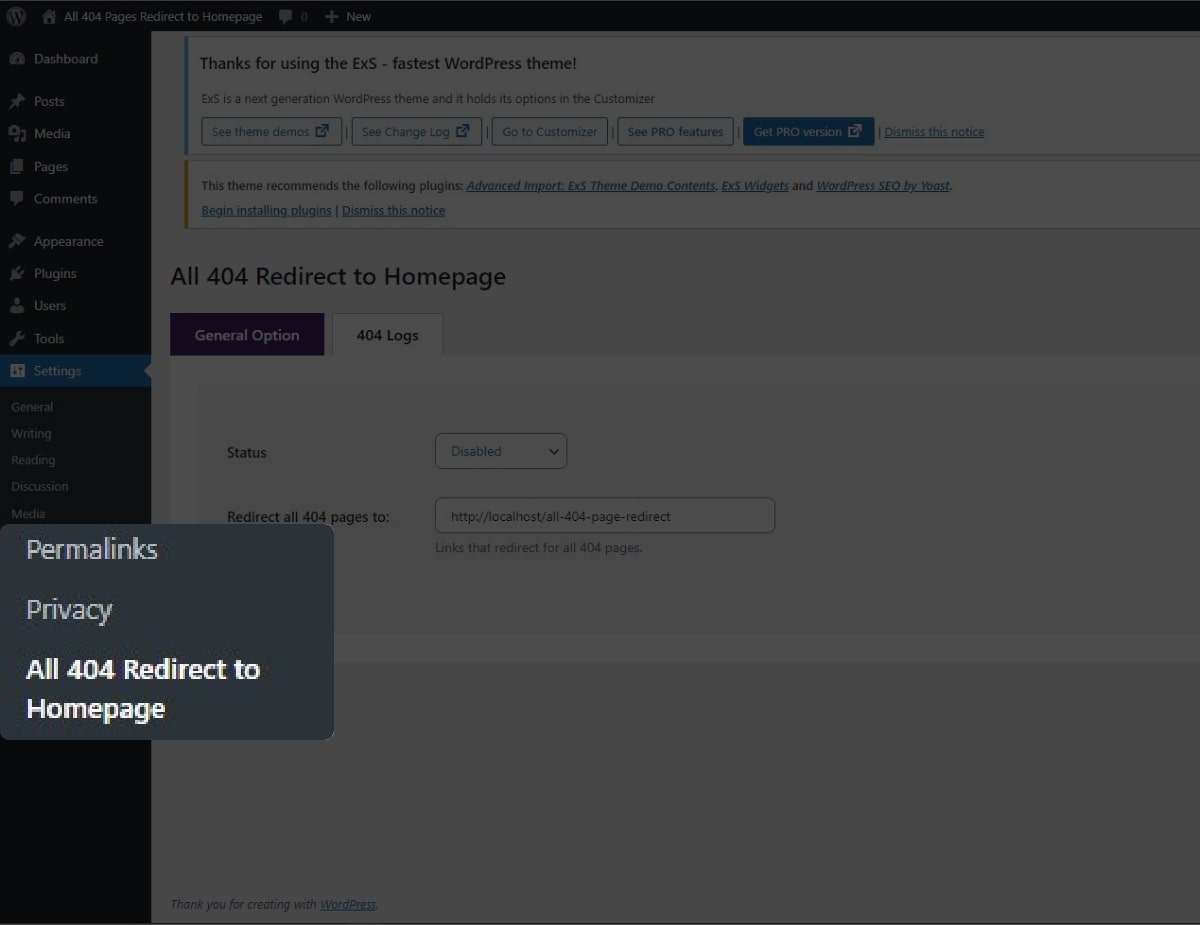Viewport: 1200px width, 925px height.
Task: Open Tools via the wrench icon
Action: coord(17,338)
